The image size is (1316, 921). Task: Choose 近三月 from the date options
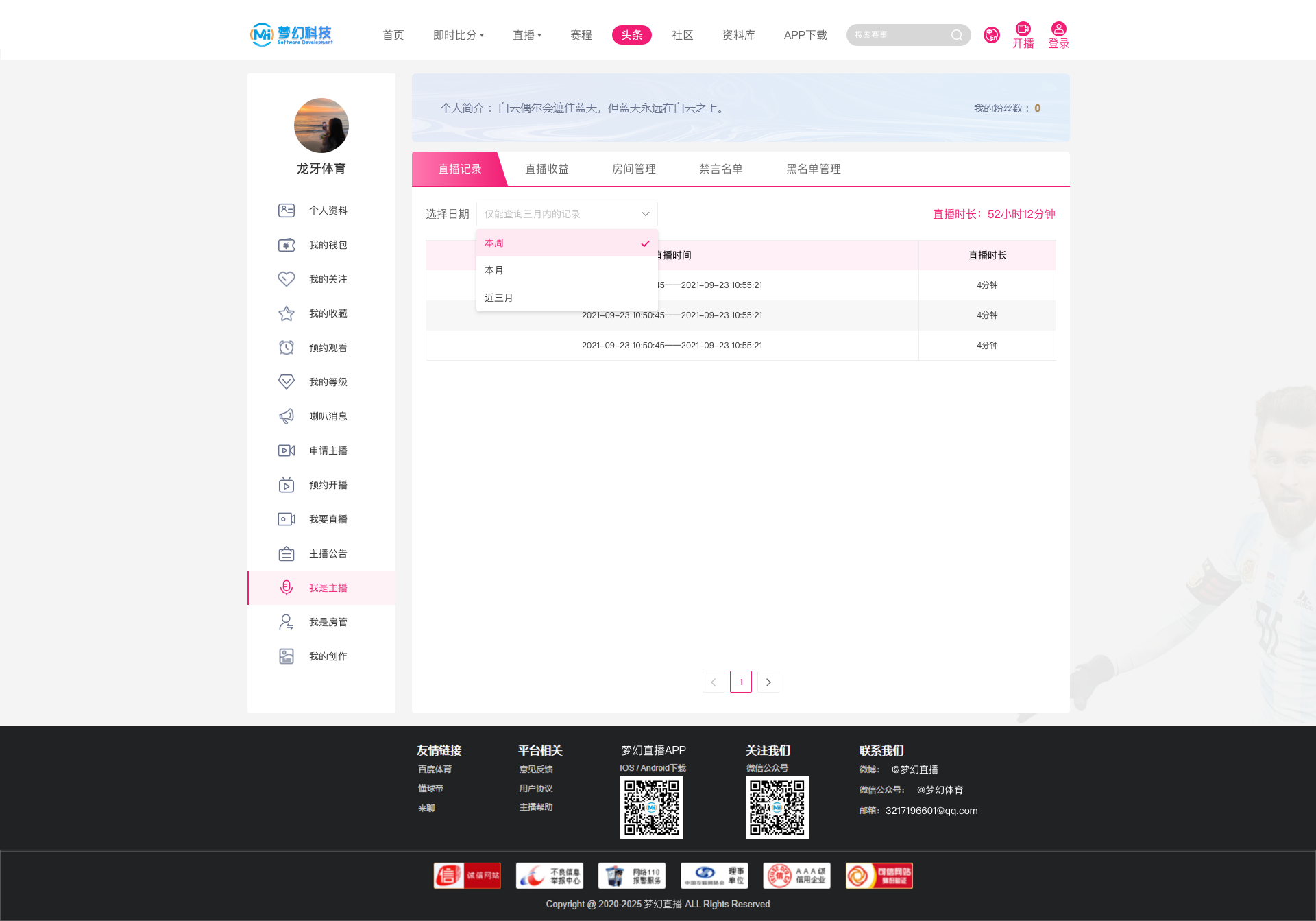[x=499, y=297]
